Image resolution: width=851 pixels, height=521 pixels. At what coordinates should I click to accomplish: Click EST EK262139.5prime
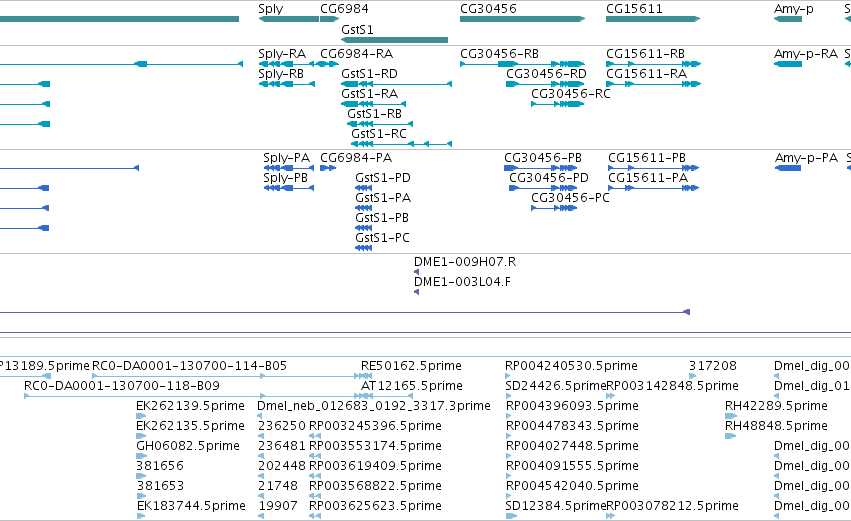pyautogui.click(x=190, y=406)
